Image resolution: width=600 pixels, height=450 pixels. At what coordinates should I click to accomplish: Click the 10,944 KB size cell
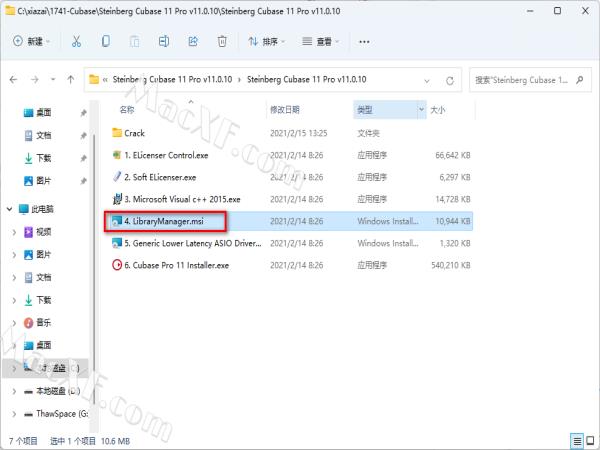(x=453, y=221)
